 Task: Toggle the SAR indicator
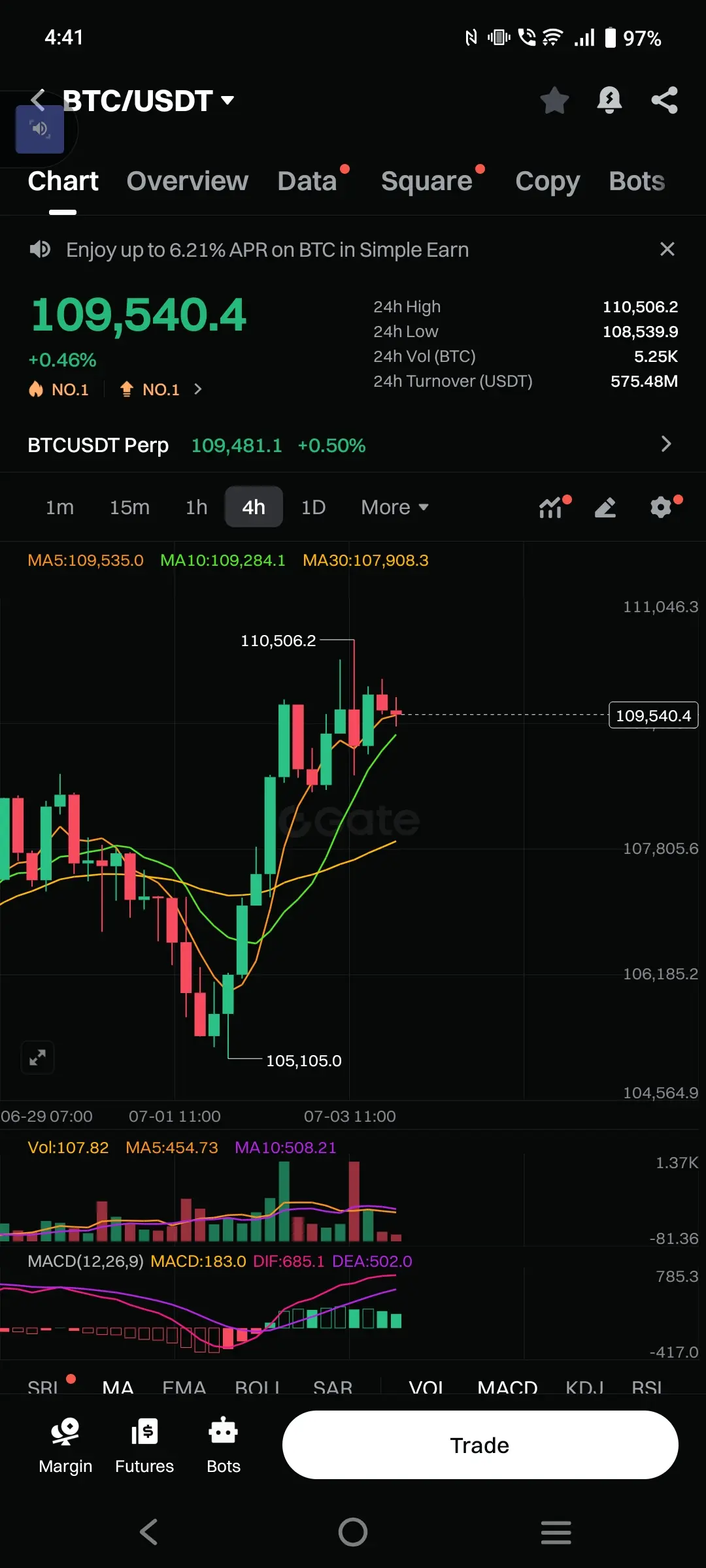[x=333, y=1386]
